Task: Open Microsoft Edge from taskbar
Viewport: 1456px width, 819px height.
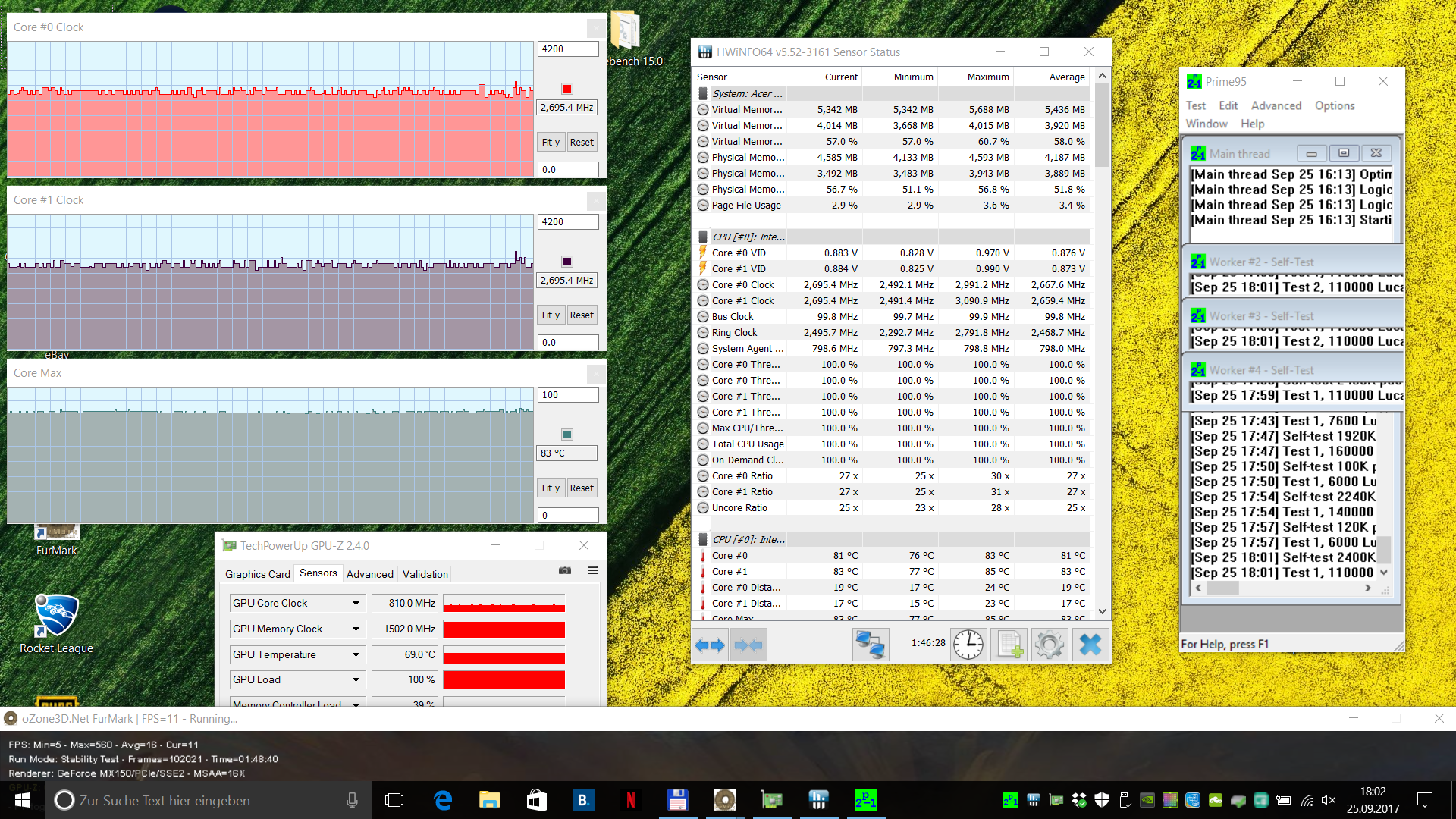Action: coord(443,800)
